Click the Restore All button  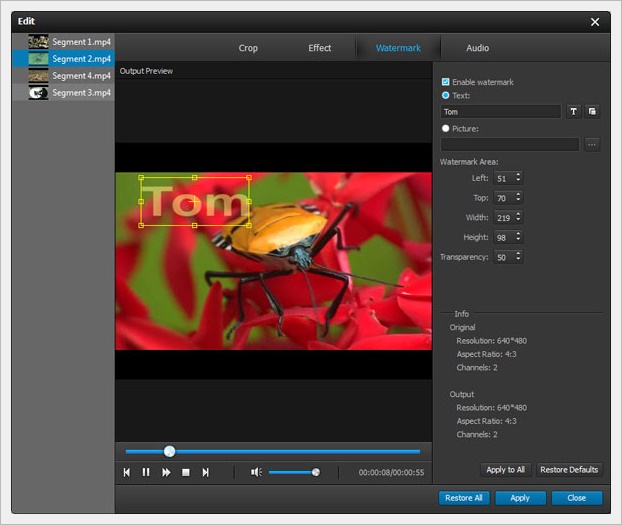464,498
